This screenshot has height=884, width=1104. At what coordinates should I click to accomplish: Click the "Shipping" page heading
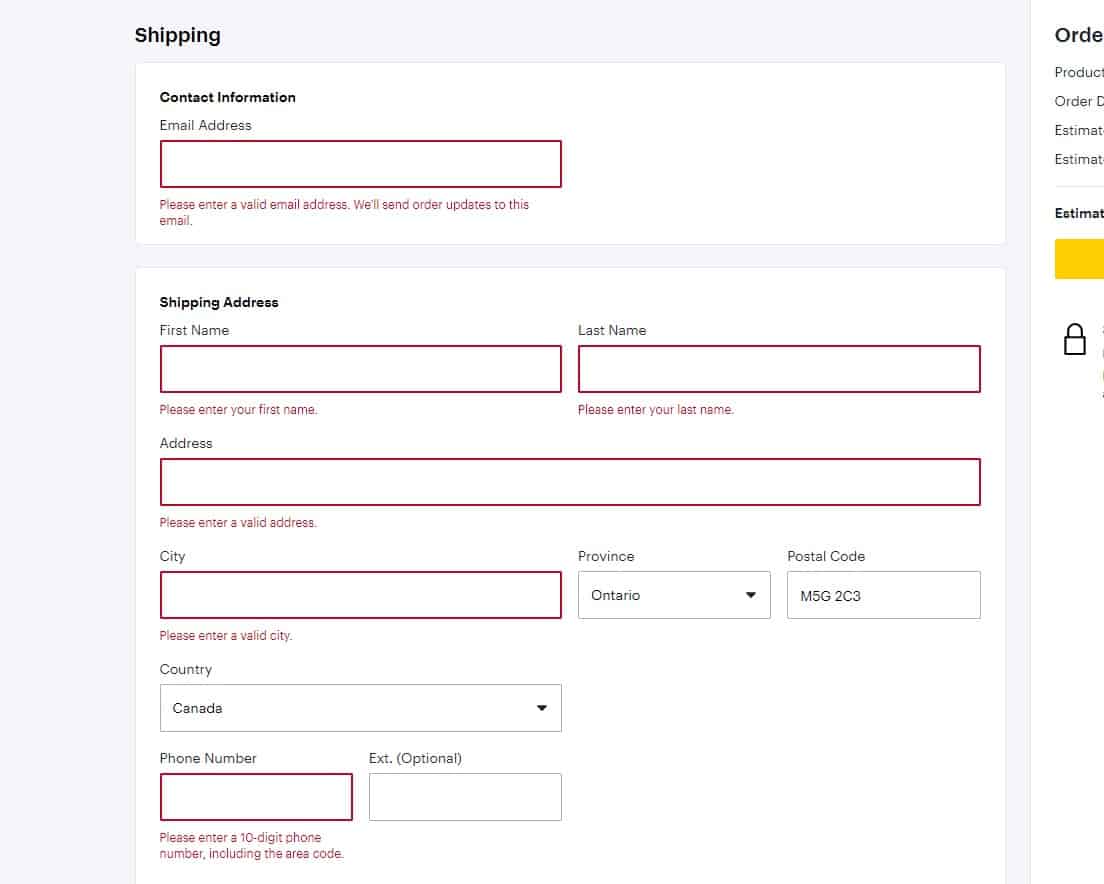177,35
